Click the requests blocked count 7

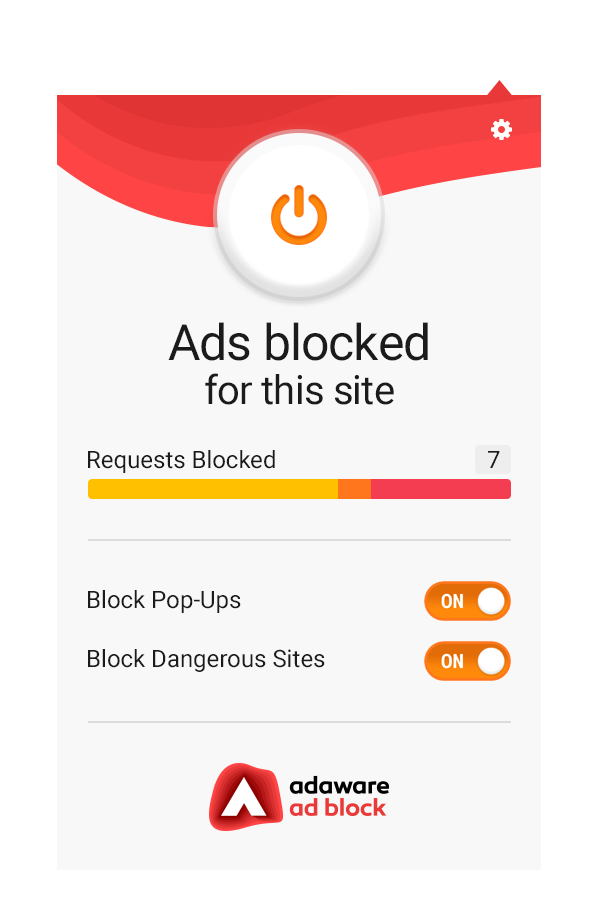(x=493, y=459)
